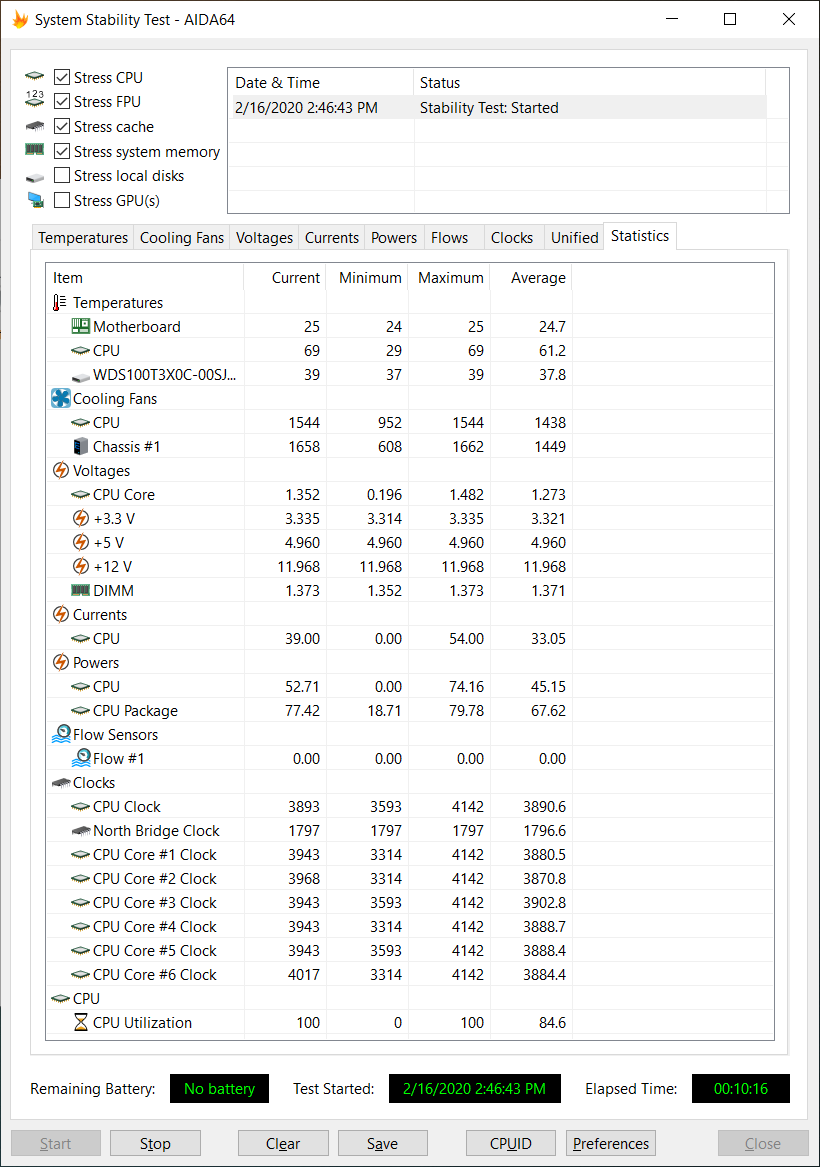The height and width of the screenshot is (1167, 820).
Task: Click the Maximum column header
Action: pos(449,278)
